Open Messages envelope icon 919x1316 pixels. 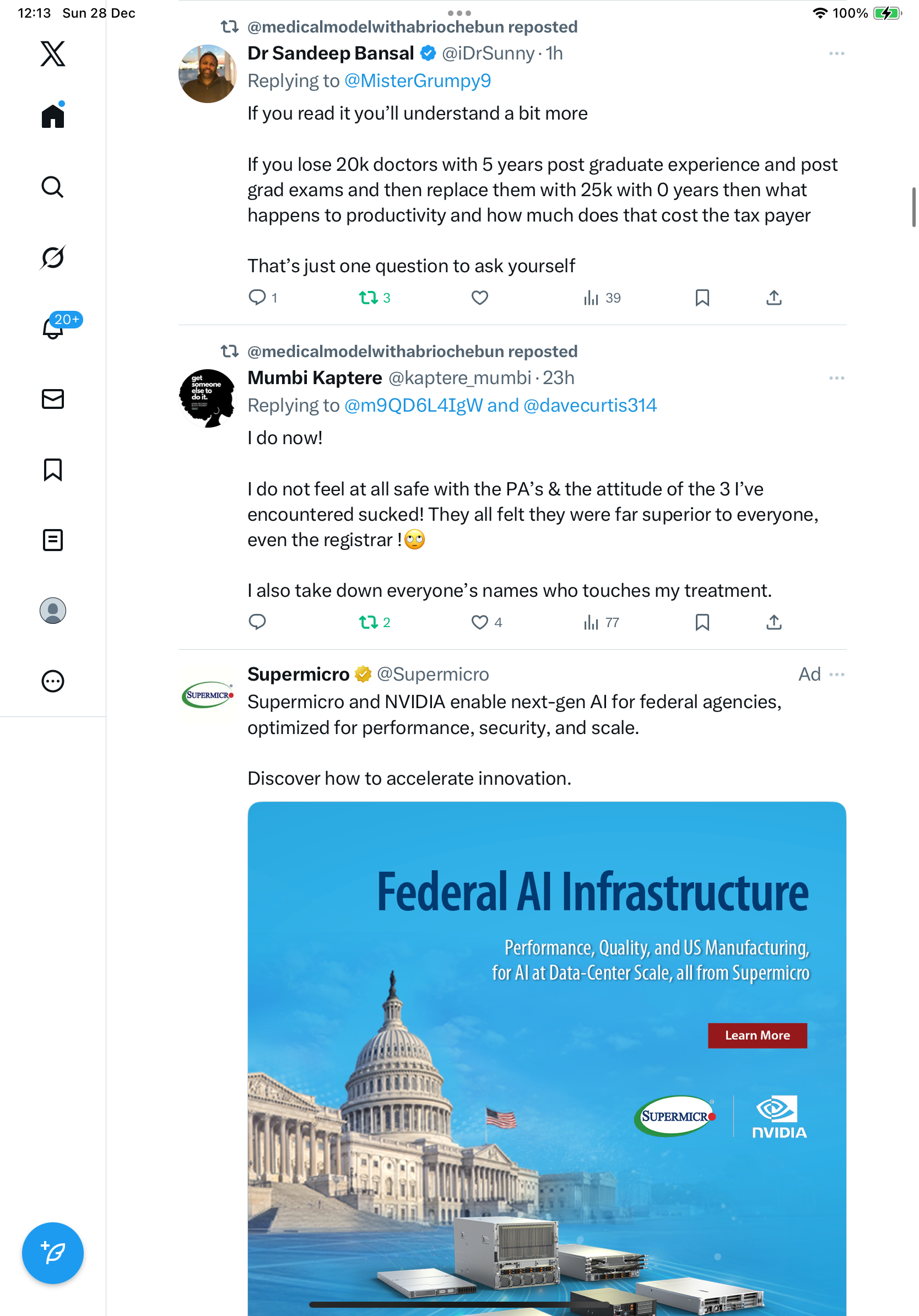pos(53,399)
